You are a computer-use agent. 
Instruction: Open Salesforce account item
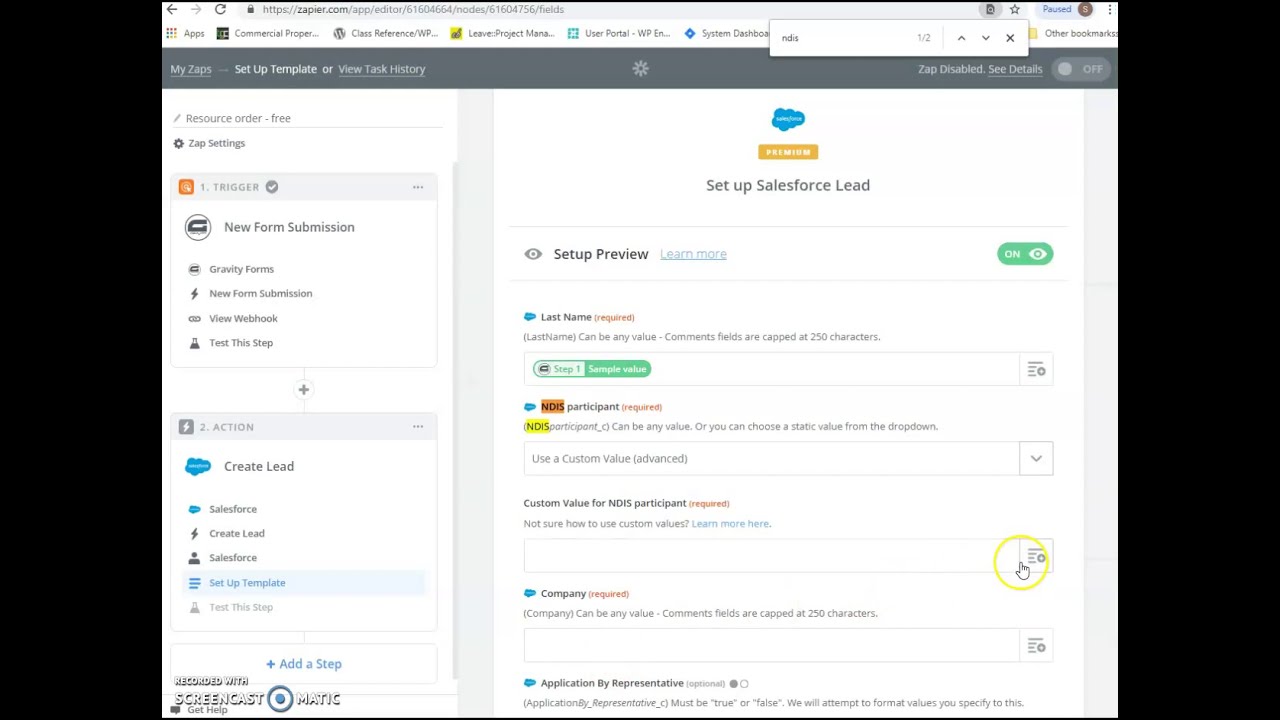click(232, 558)
